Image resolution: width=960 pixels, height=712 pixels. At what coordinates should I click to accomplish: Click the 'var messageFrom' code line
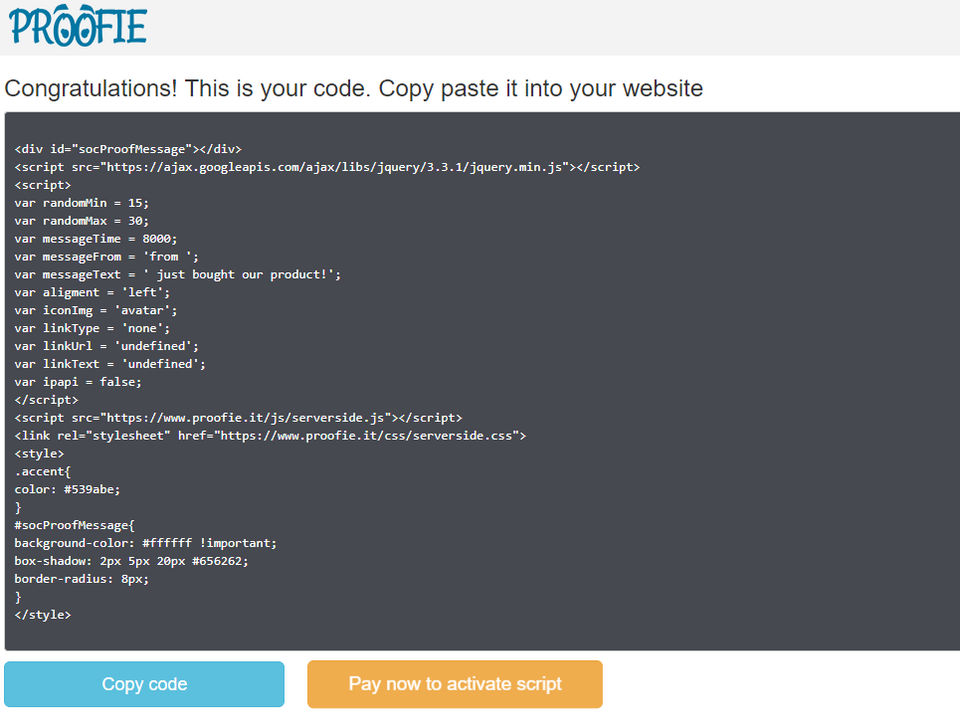(x=107, y=257)
